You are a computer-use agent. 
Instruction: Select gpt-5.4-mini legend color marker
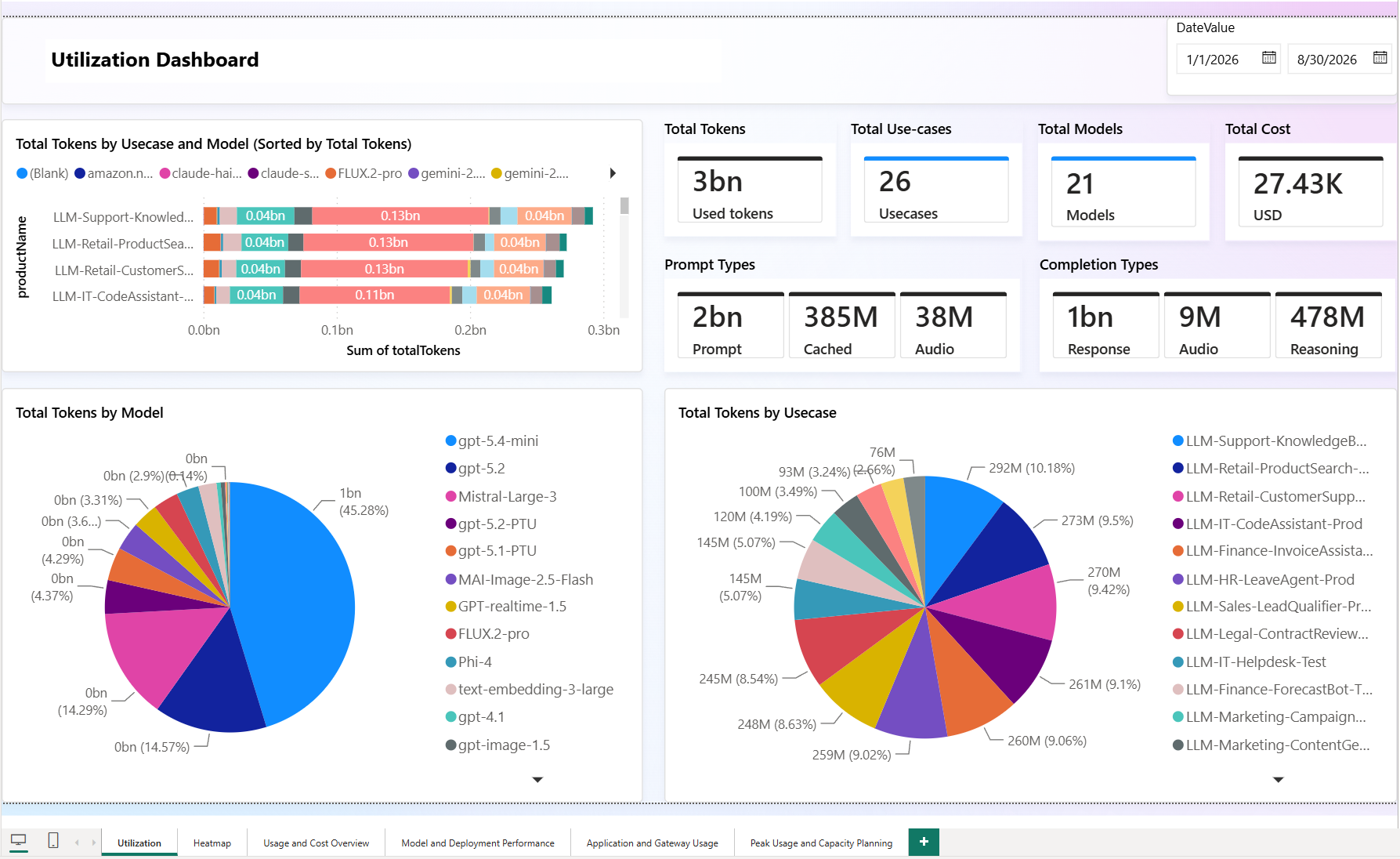[451, 441]
